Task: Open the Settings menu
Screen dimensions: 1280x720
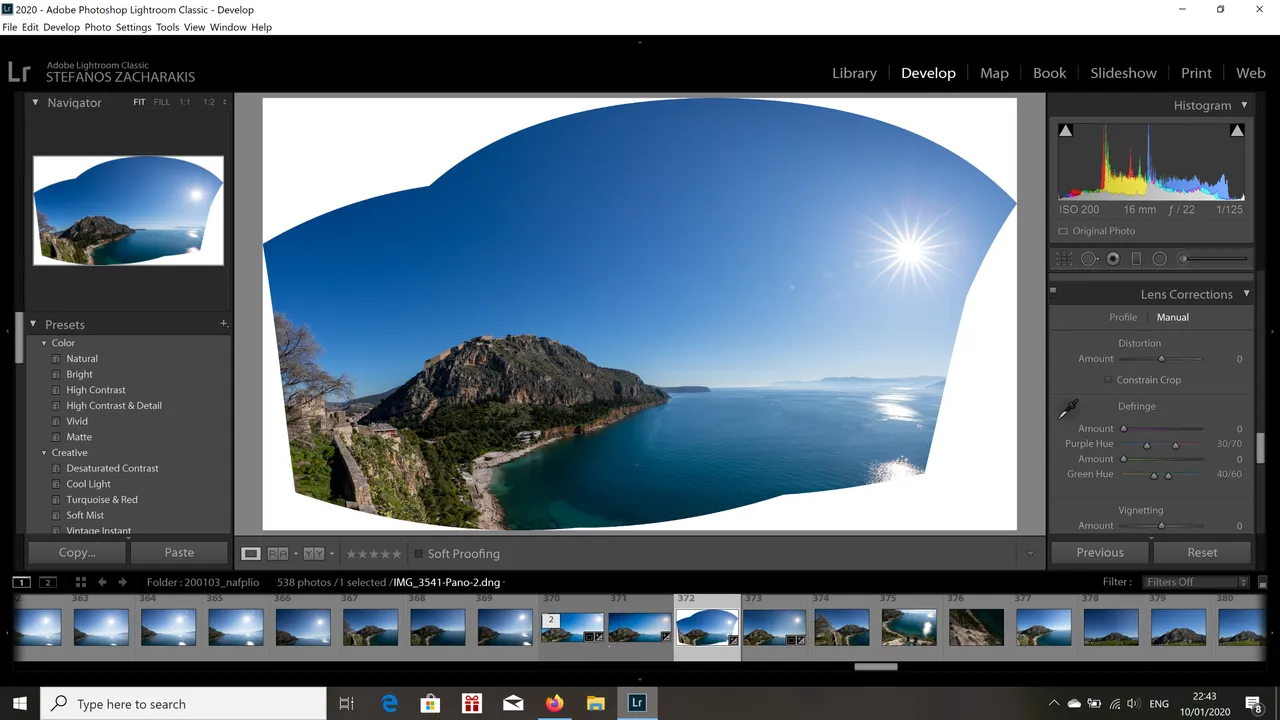Action: click(x=133, y=27)
